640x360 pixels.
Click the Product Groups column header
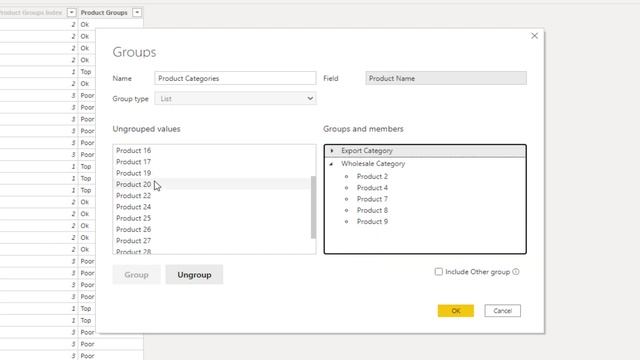pyautogui.click(x=104, y=13)
